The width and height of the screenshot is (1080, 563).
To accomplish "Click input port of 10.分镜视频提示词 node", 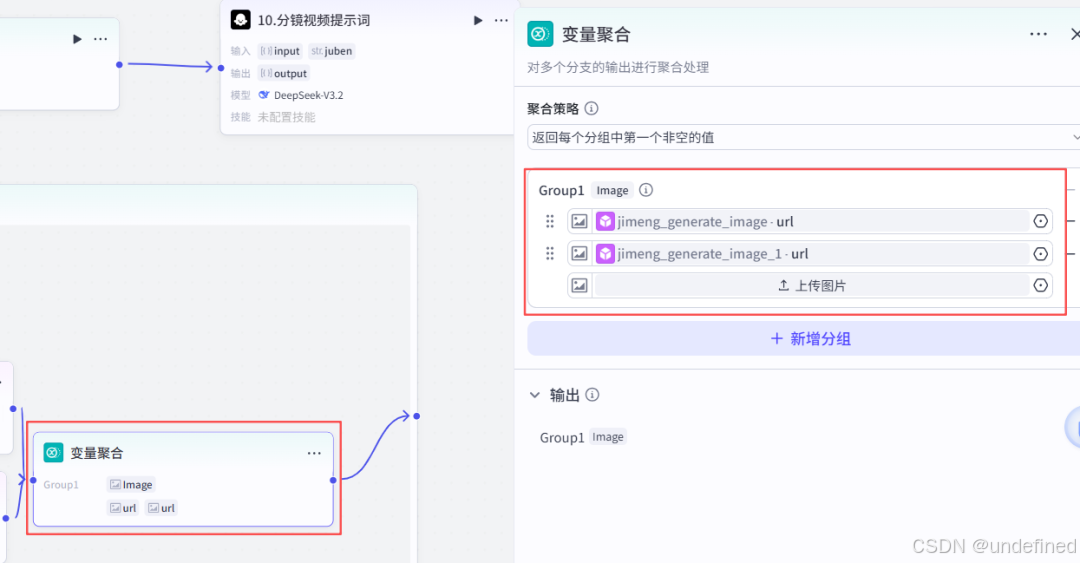I will 220,68.
